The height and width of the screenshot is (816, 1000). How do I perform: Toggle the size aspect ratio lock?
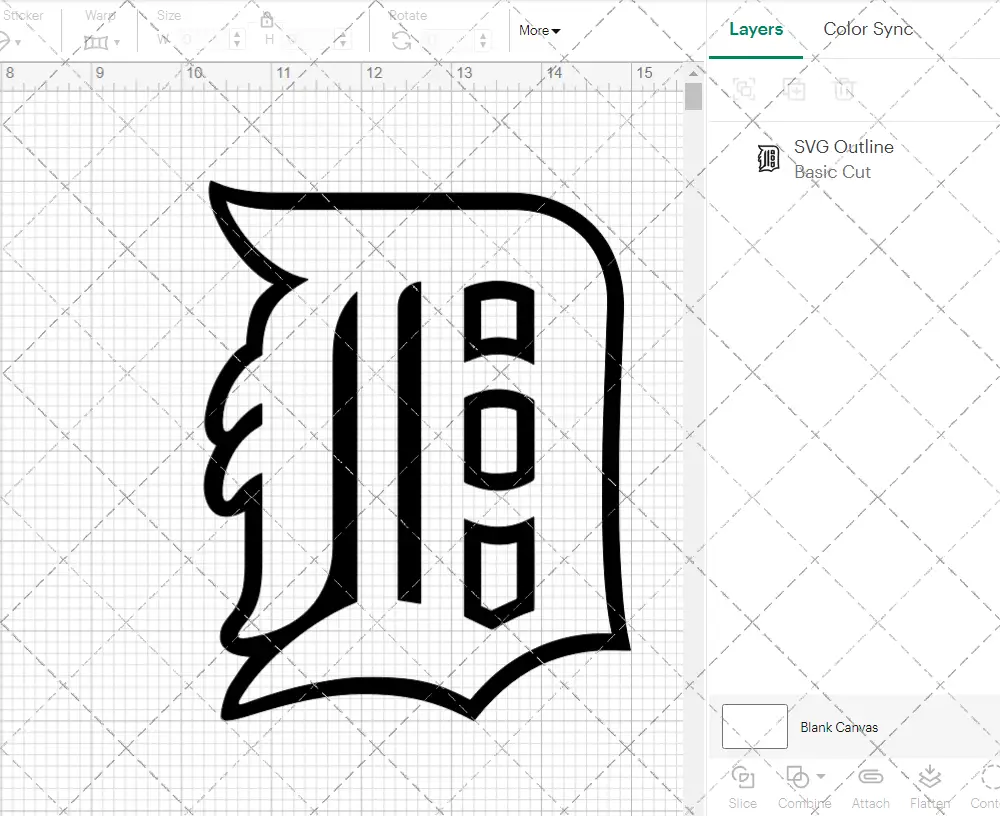267,20
